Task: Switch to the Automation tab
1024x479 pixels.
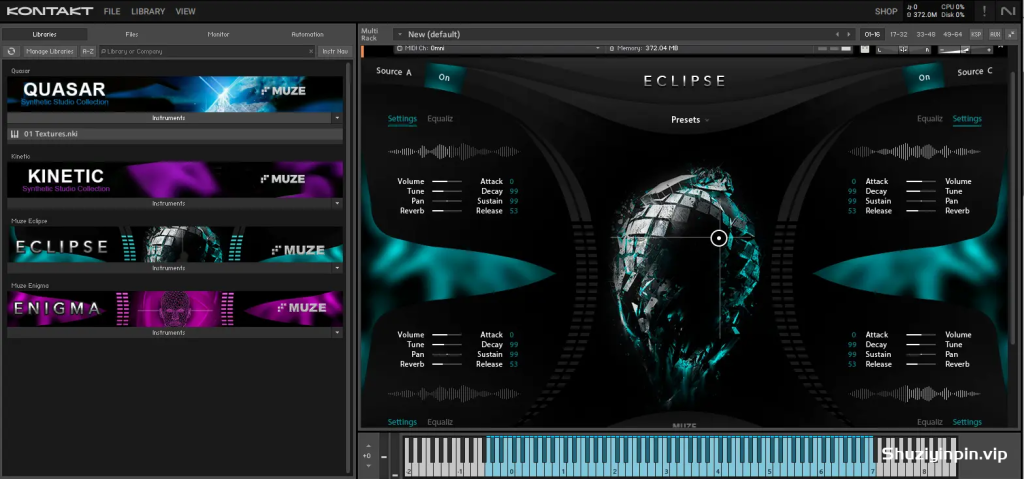Action: pos(307,34)
